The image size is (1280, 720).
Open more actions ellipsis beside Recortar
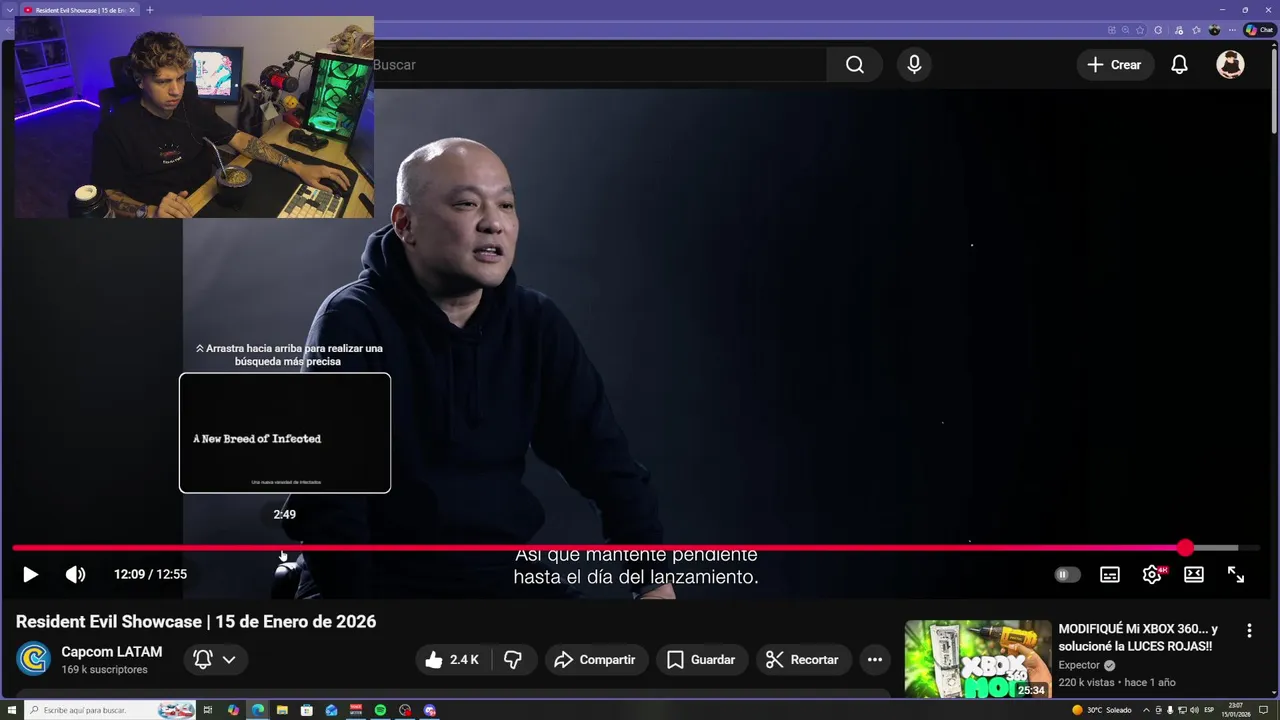pos(875,660)
